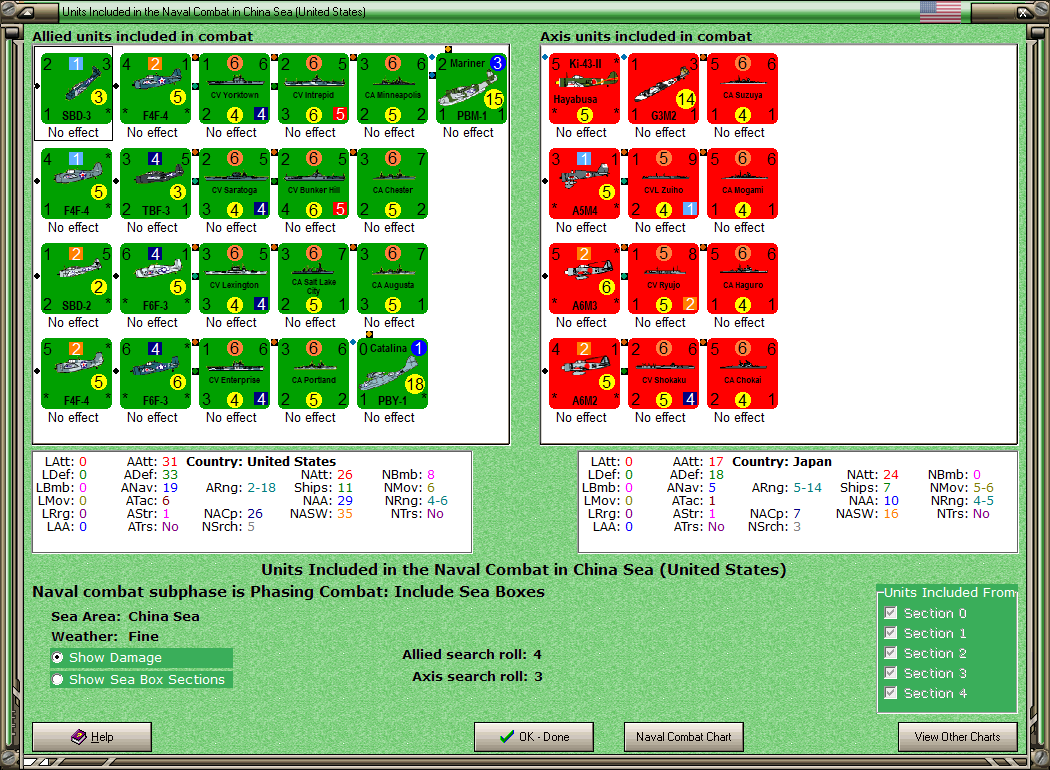1050x770 pixels.
Task: Select the CA Suzuya cruiser counter
Action: point(743,88)
